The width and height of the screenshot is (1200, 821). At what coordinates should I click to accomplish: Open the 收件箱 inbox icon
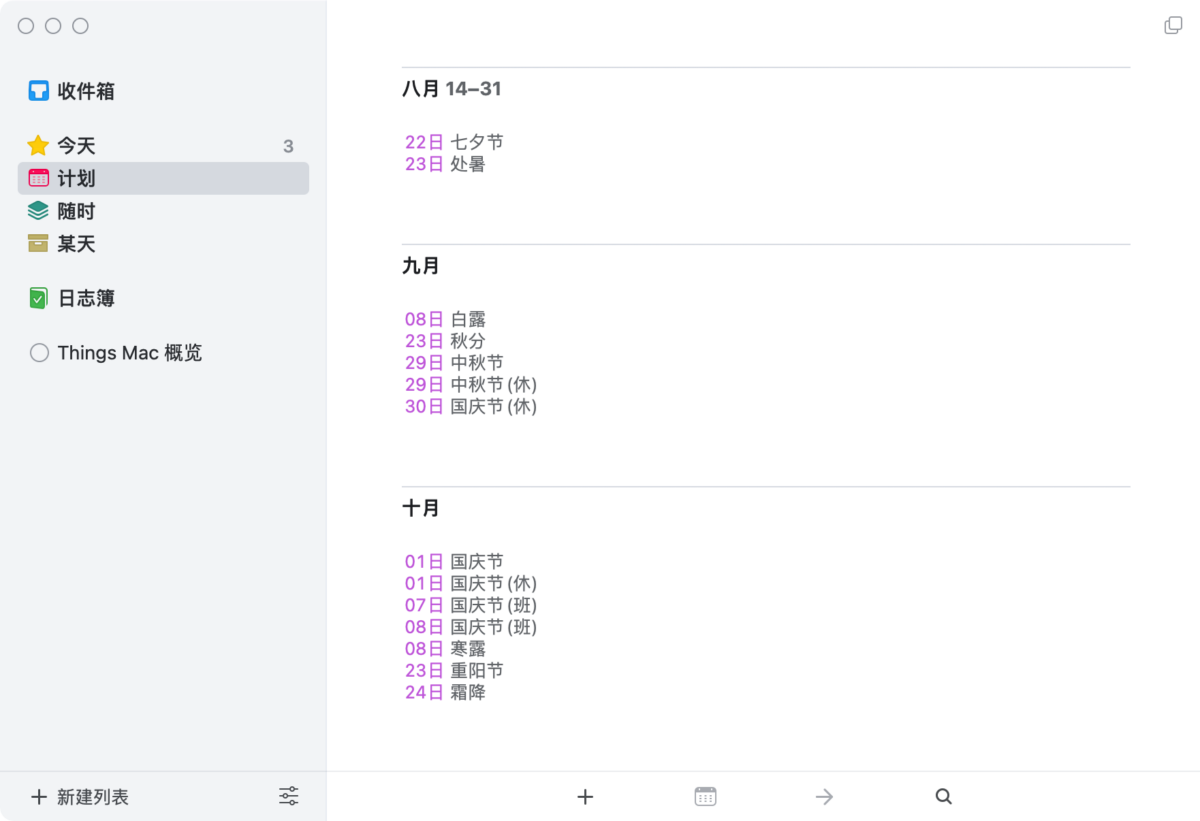[38, 91]
